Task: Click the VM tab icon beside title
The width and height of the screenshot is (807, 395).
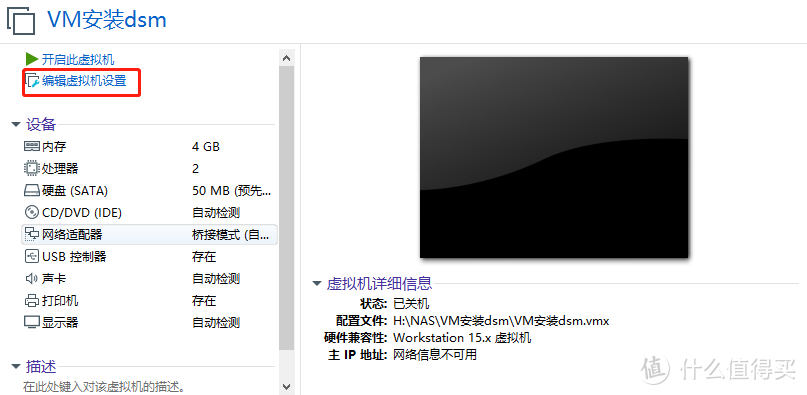Action: point(21,21)
